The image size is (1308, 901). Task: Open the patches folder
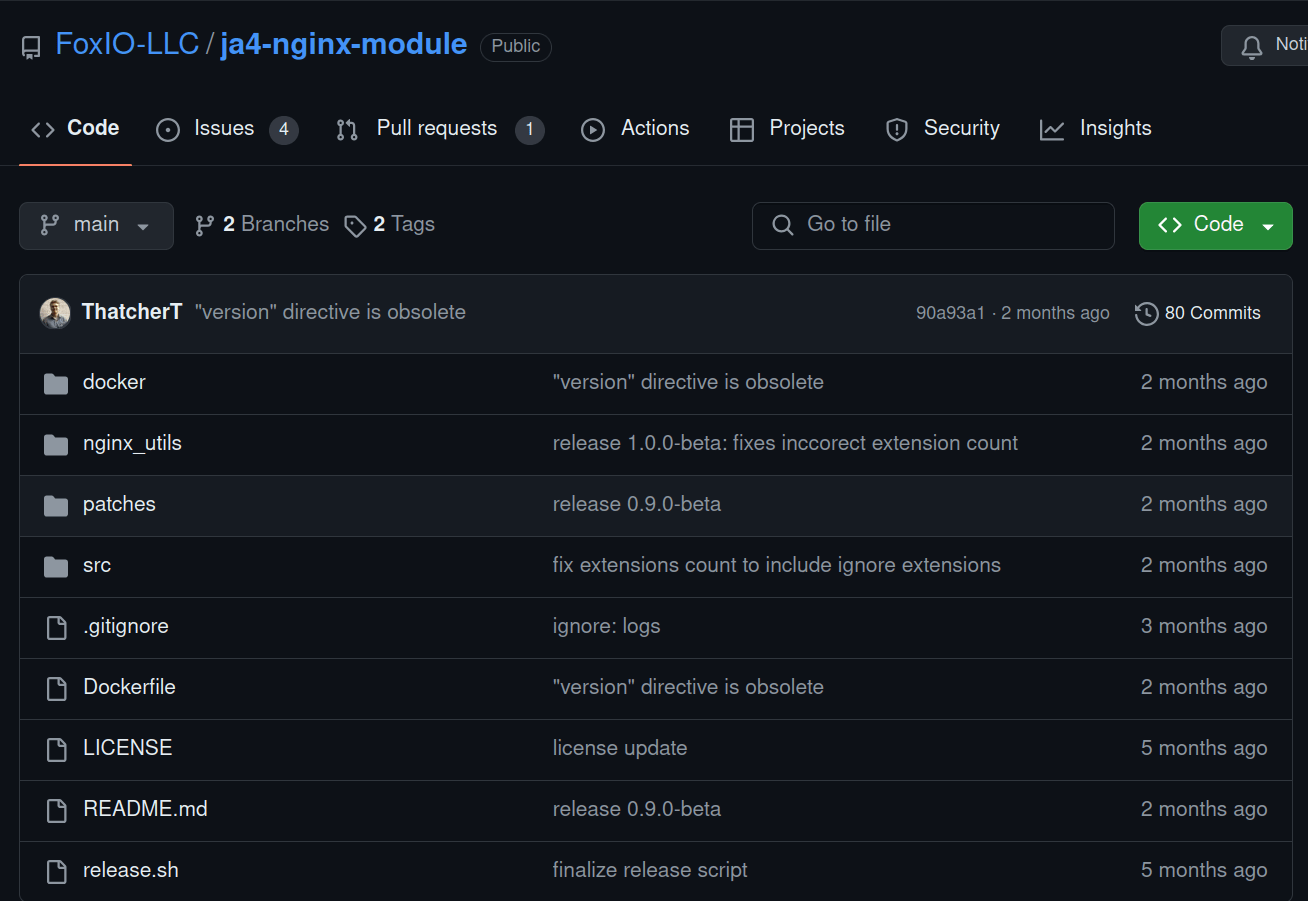119,504
